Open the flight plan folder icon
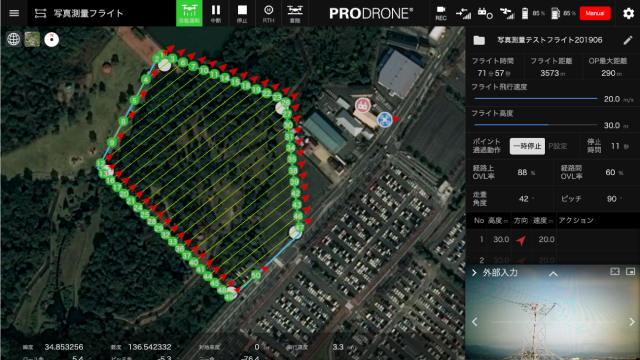 click(479, 40)
